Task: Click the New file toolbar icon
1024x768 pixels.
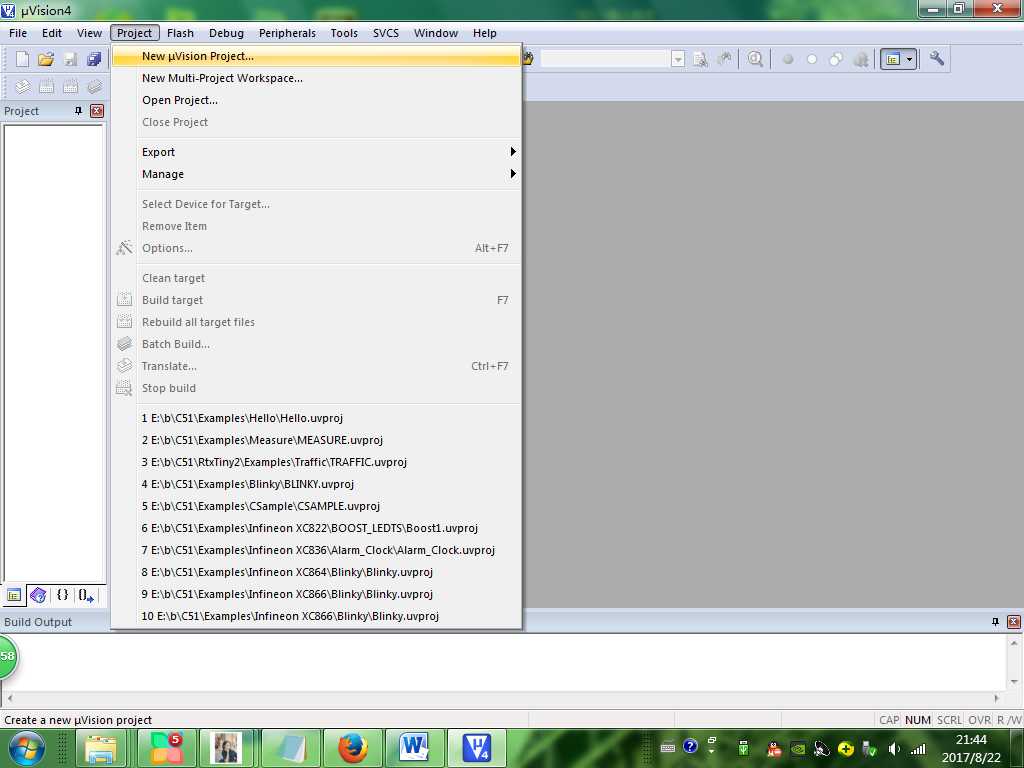Action: click(x=22, y=59)
